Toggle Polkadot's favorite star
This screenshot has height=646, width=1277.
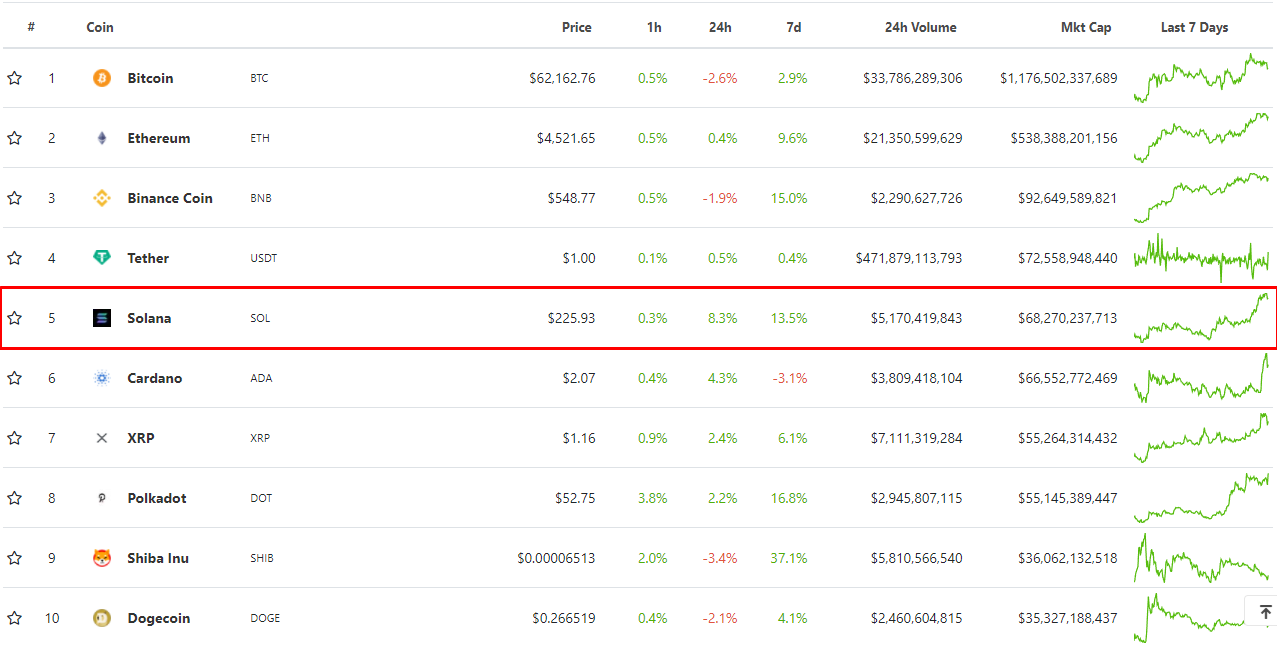(14, 498)
